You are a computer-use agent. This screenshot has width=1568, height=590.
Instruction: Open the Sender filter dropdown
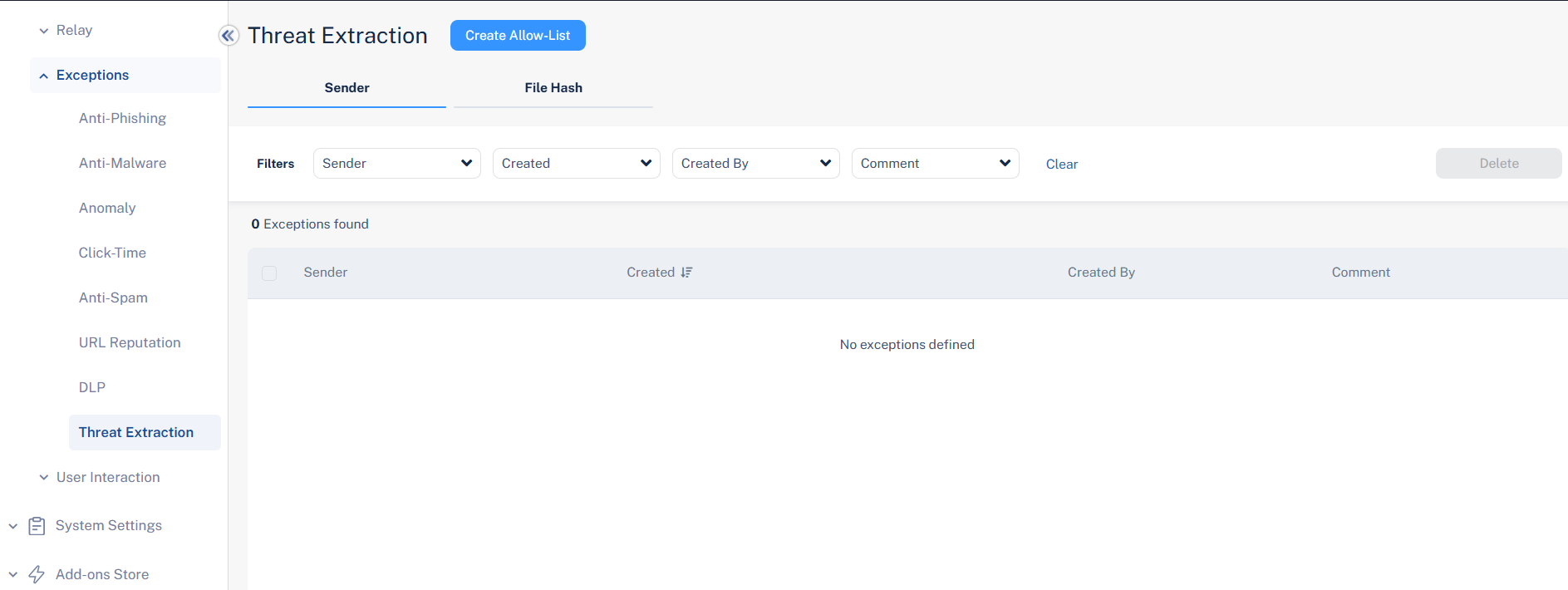[x=396, y=164]
